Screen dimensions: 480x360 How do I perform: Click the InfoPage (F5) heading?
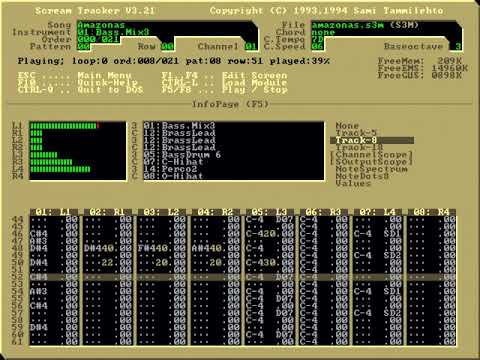click(x=230, y=104)
